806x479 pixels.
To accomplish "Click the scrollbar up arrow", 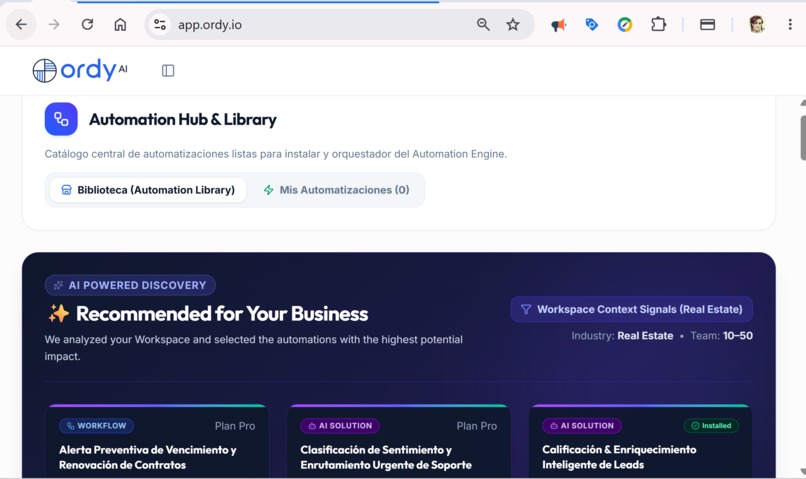I will point(802,103).
